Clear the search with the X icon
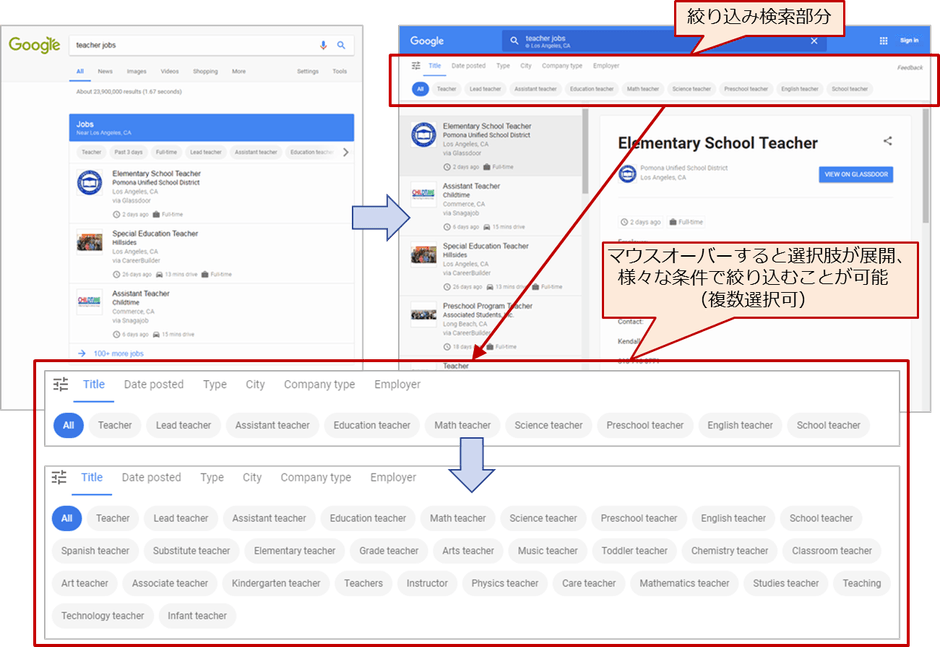Viewport: 940px width, 647px height. (814, 40)
